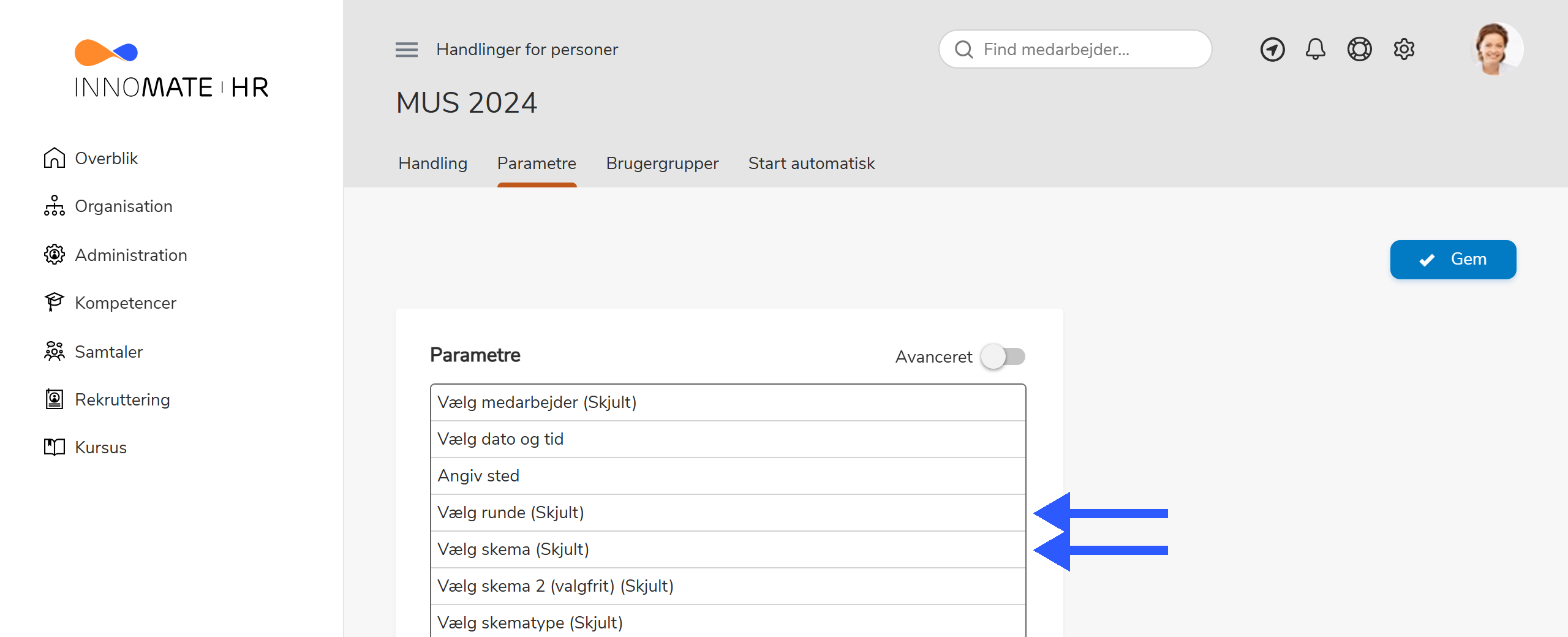Click the Innomate HR logo
Screen dimensions: 1568x637
point(171,69)
